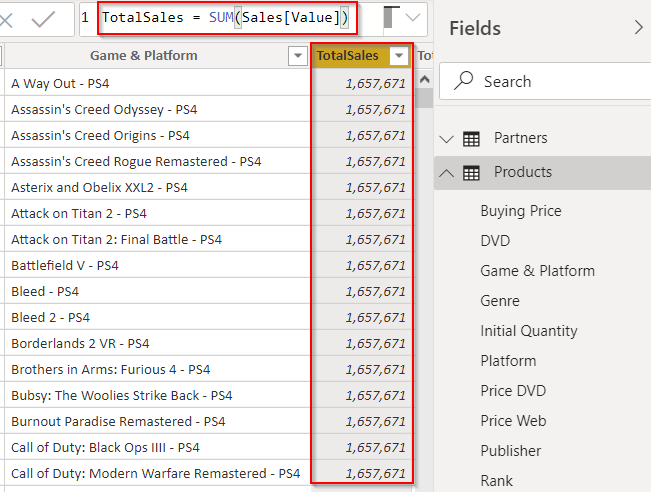Click the magnifier icon in Fields search

461,82
